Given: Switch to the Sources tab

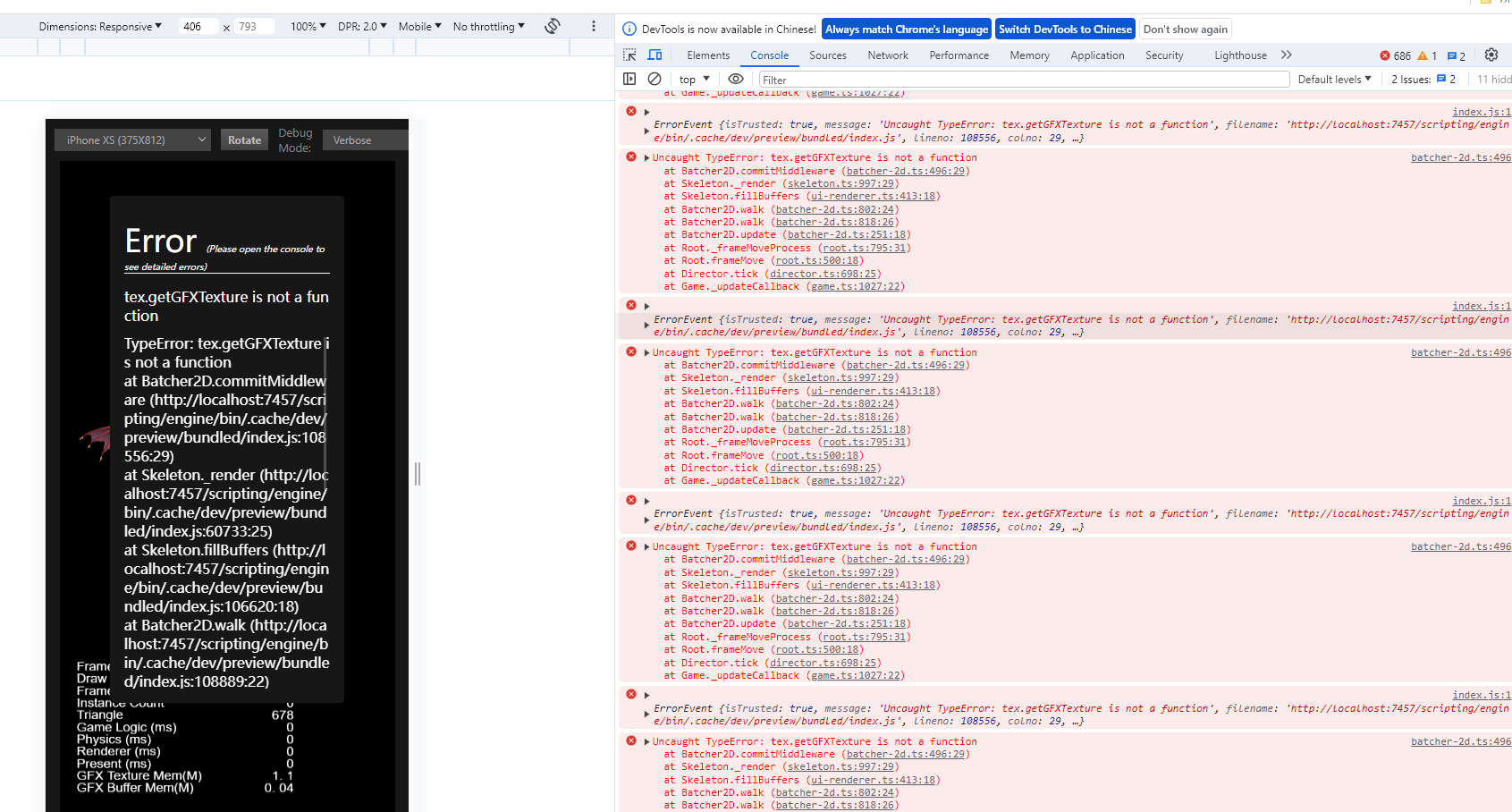Looking at the screenshot, I should [x=828, y=55].
